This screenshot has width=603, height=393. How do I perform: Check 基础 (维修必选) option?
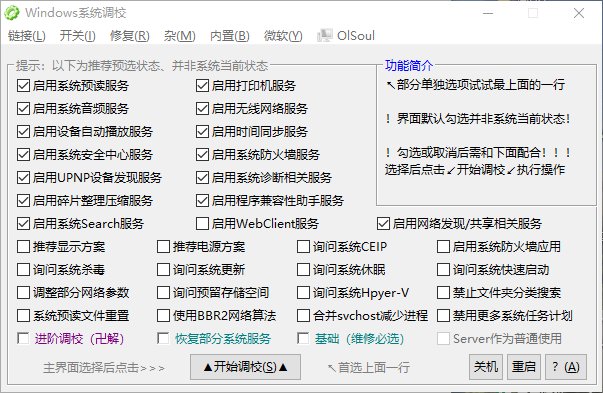click(303, 339)
